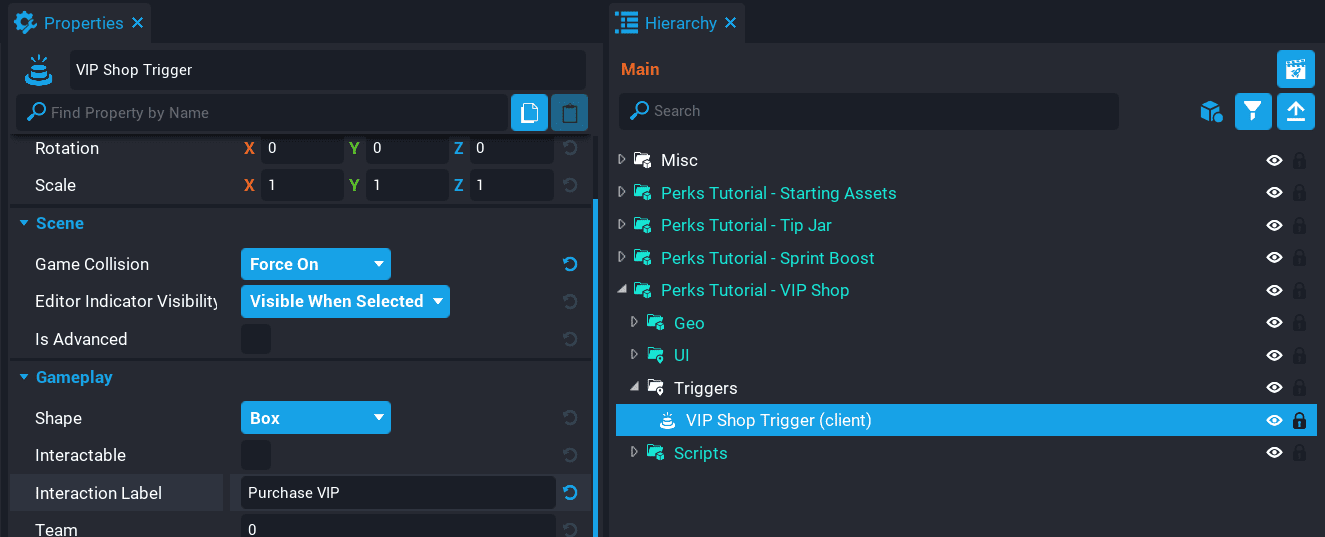
Task: Open the Shape dropdown showing Box
Action: click(x=315, y=418)
